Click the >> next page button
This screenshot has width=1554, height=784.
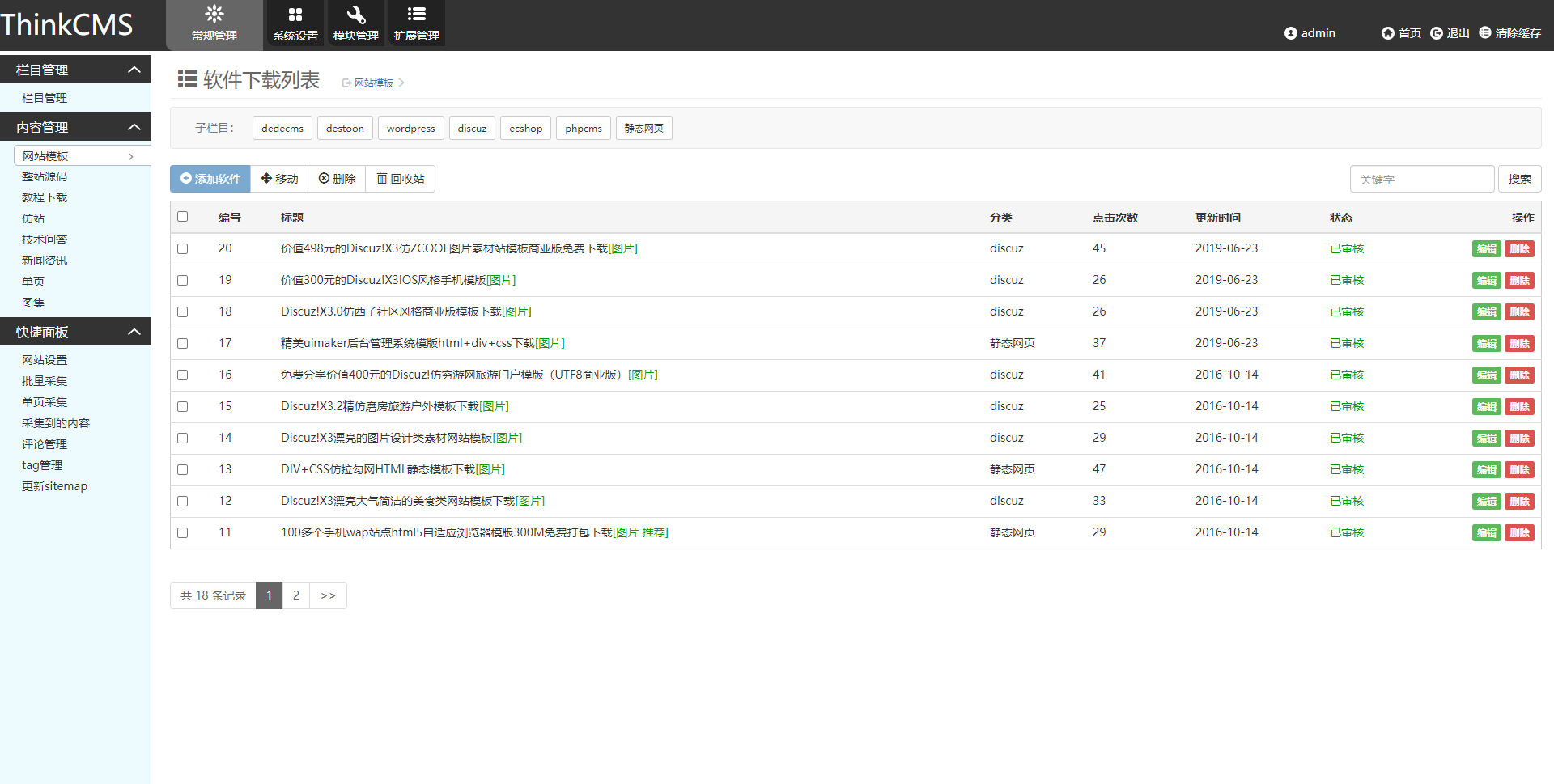pos(328,595)
